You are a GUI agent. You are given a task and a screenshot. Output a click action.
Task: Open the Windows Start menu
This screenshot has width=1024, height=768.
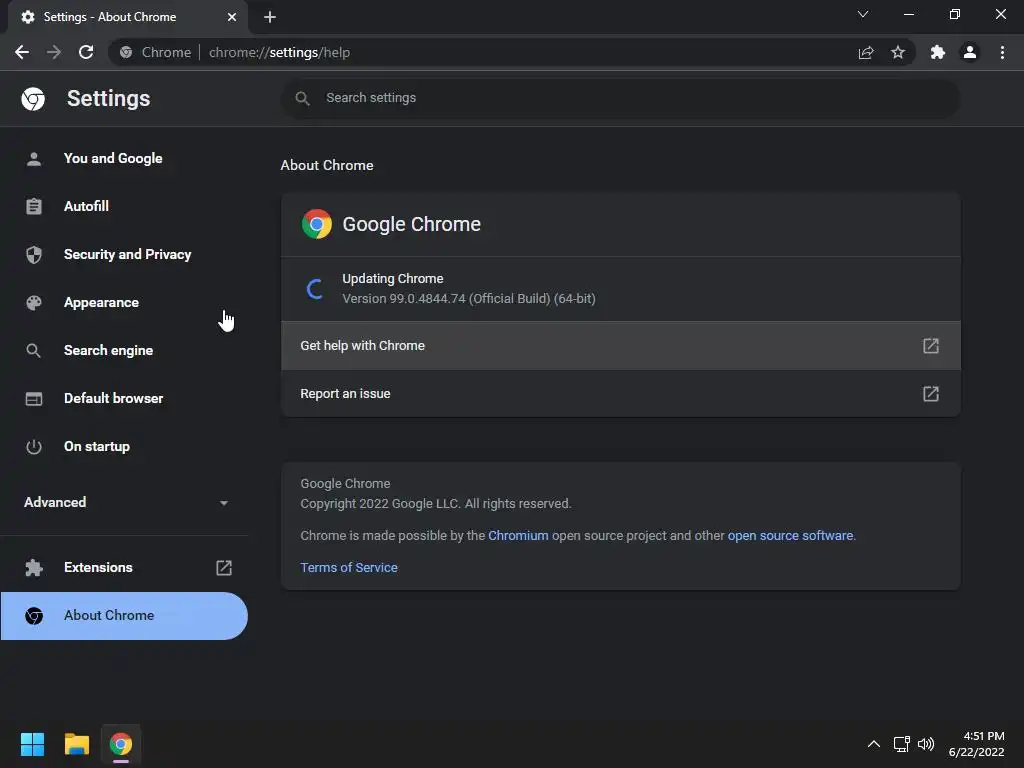pos(32,744)
